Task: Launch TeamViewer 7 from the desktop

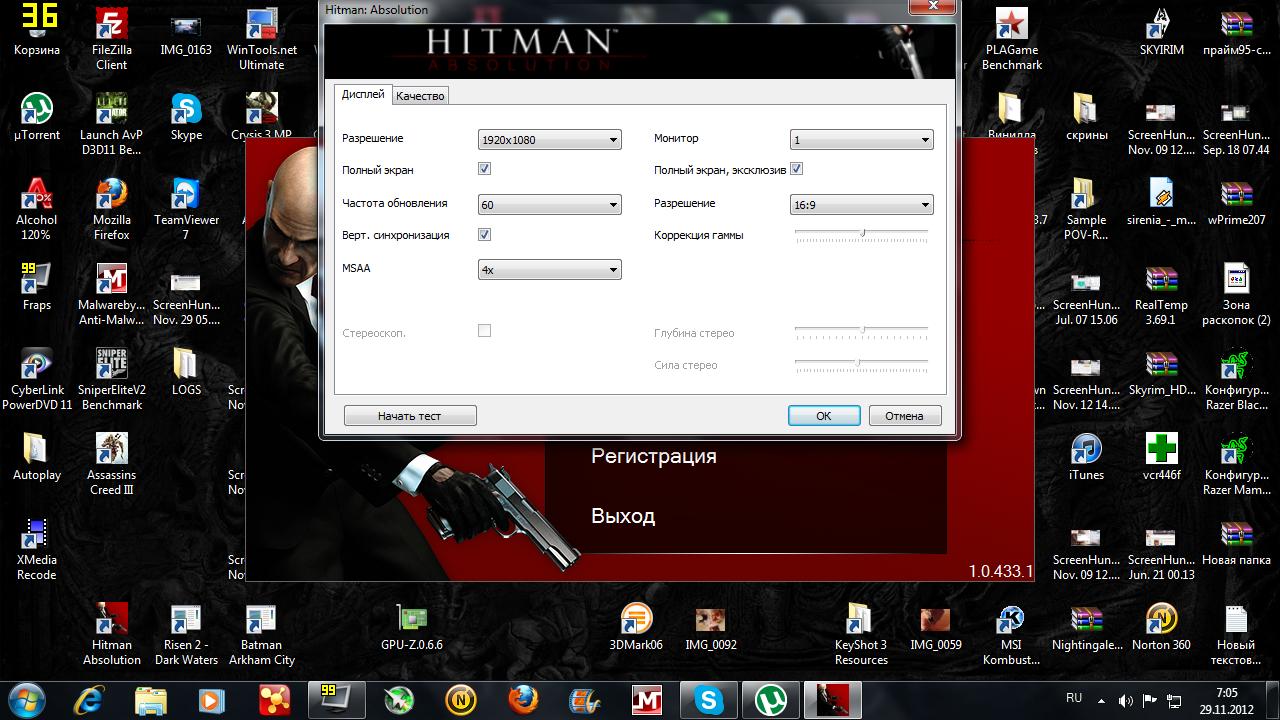Action: coord(186,195)
